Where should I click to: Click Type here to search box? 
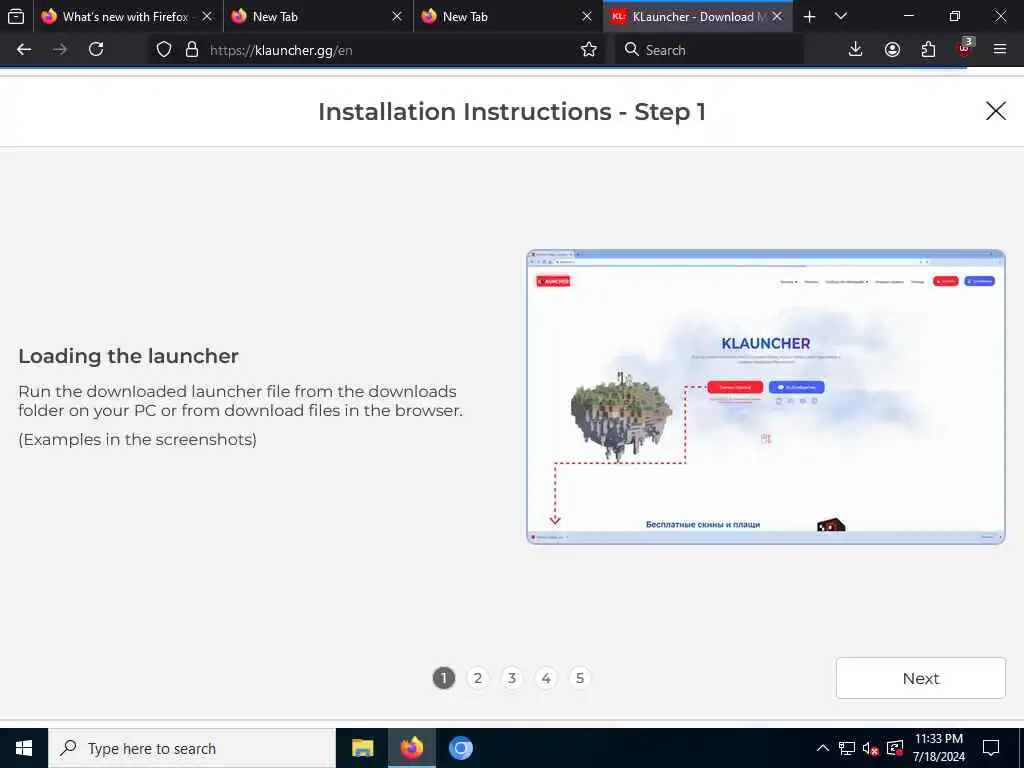click(192, 748)
